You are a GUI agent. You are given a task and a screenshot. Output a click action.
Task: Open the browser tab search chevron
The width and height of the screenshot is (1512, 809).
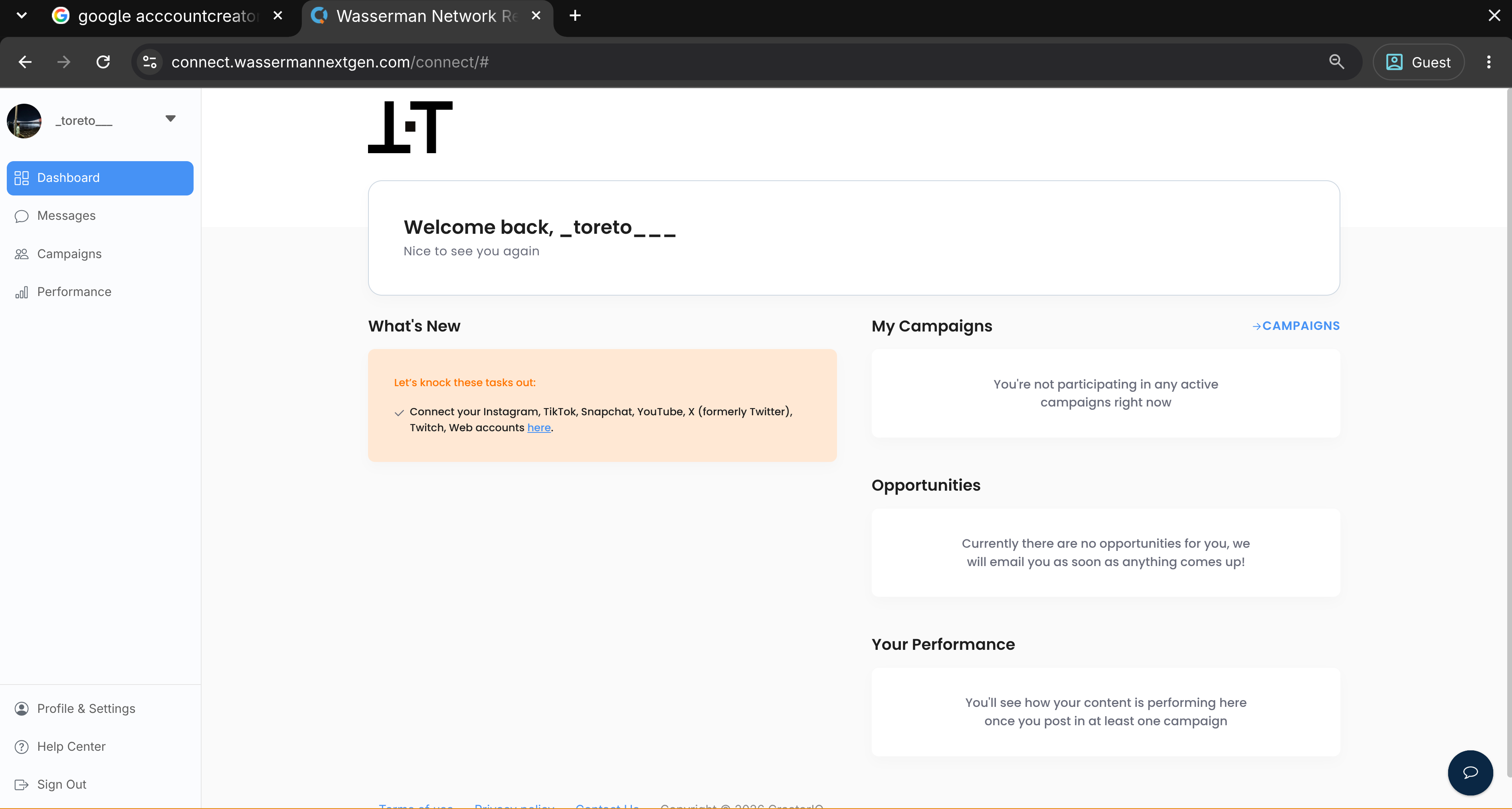tap(22, 16)
